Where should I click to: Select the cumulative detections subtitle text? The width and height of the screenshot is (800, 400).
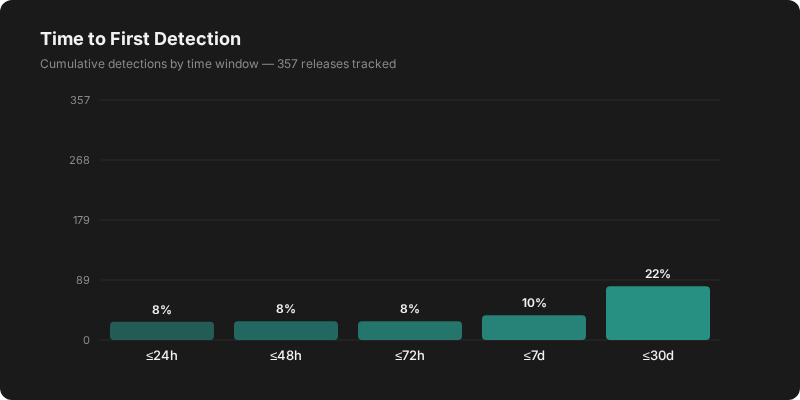coord(218,64)
